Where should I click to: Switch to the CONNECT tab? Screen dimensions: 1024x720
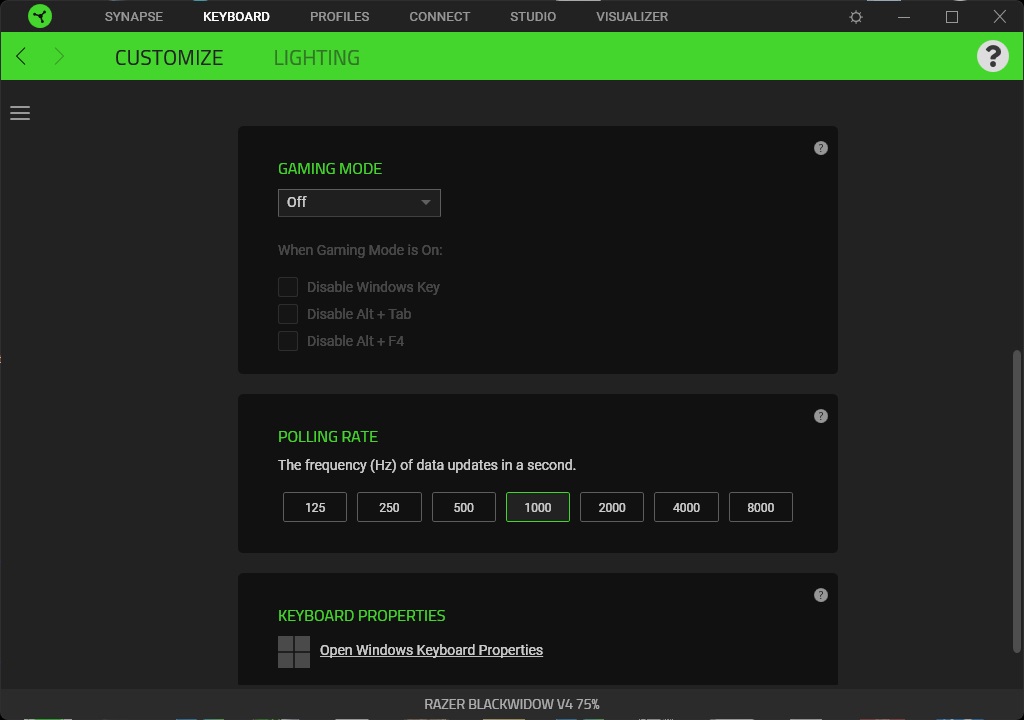[x=440, y=16]
